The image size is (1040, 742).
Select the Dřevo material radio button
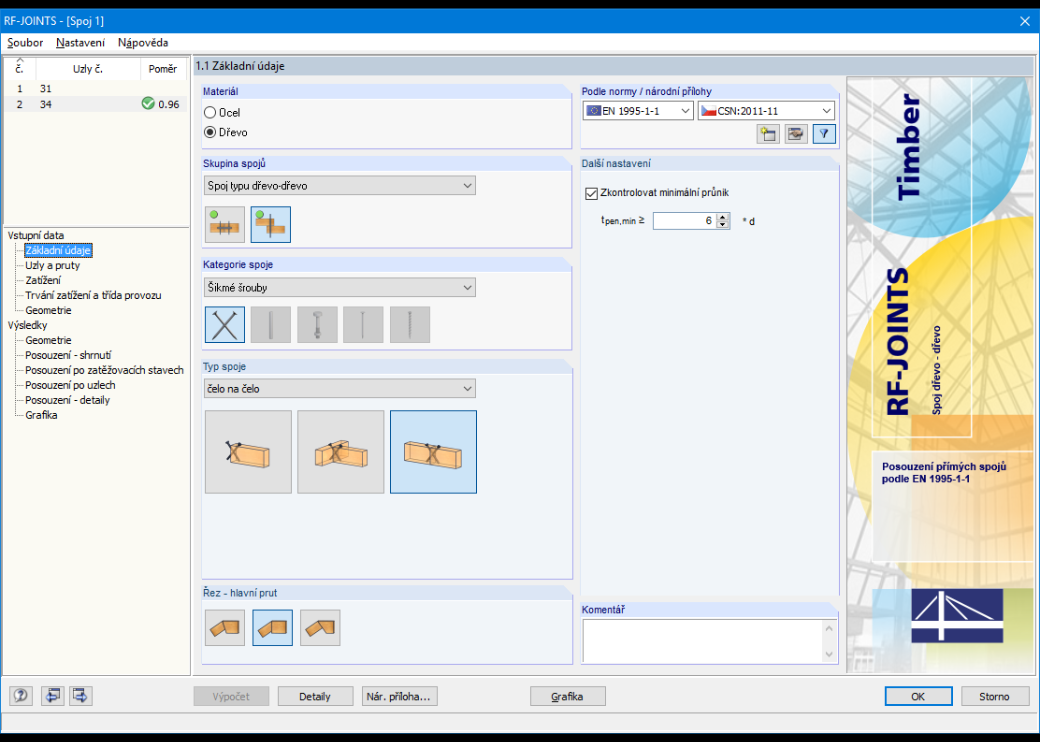(210, 132)
